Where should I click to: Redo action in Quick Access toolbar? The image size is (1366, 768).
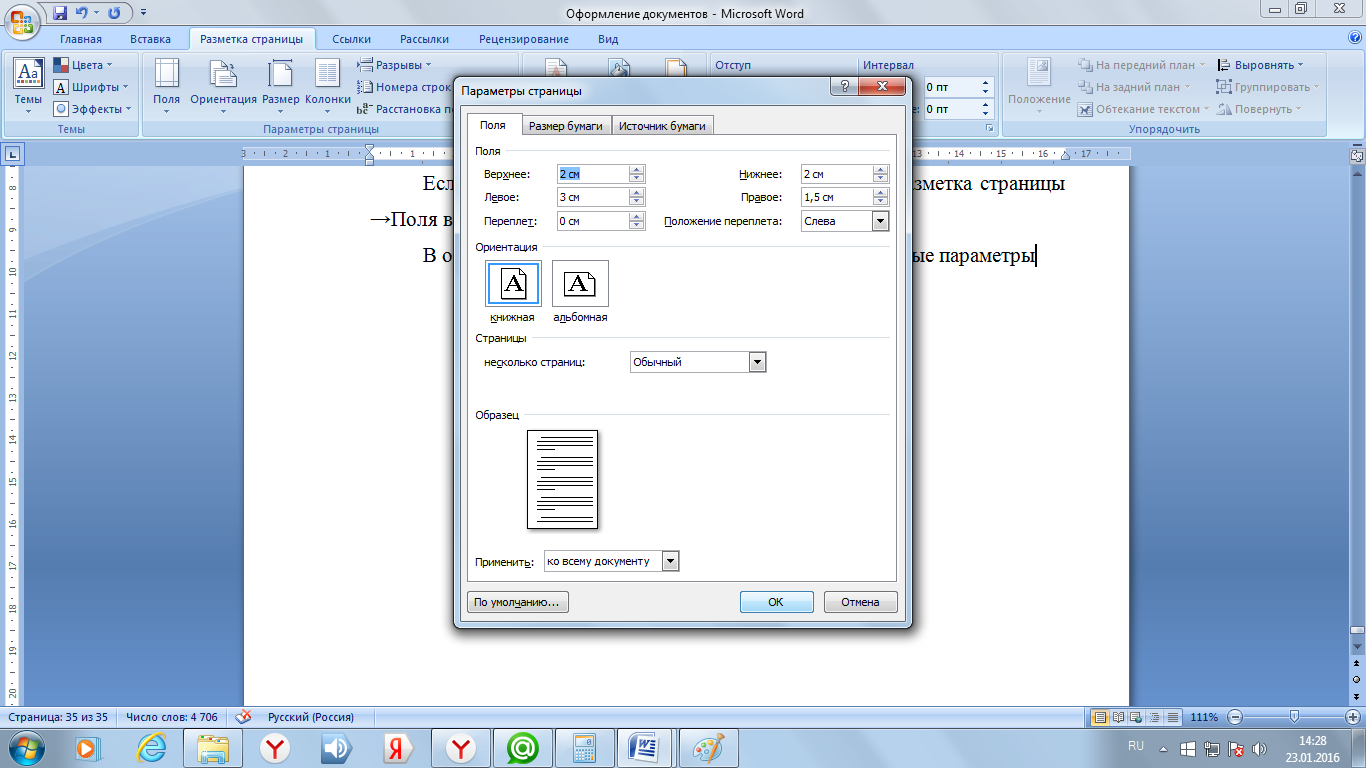coord(114,13)
